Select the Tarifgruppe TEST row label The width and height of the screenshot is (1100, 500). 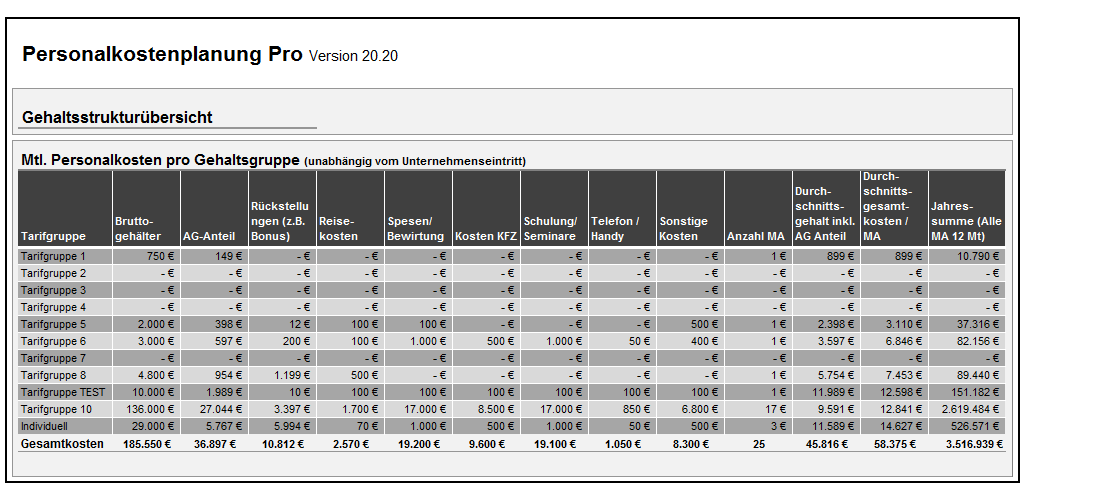[62, 392]
